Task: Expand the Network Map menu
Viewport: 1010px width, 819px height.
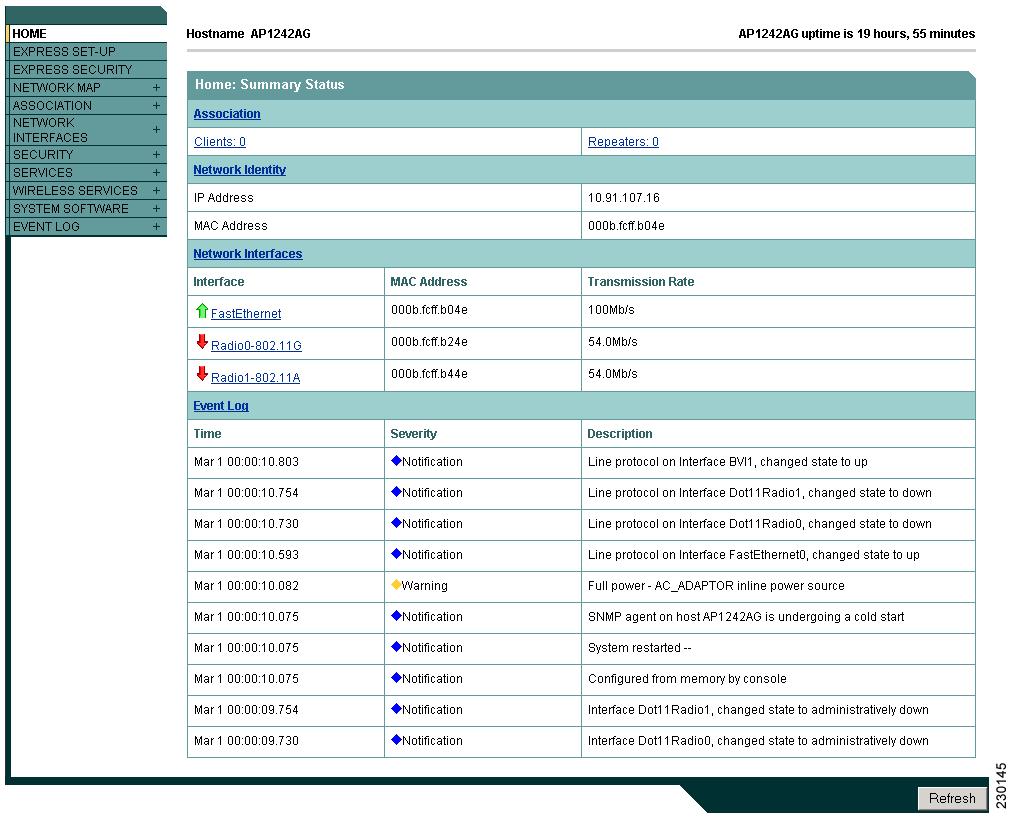Action: [x=156, y=88]
